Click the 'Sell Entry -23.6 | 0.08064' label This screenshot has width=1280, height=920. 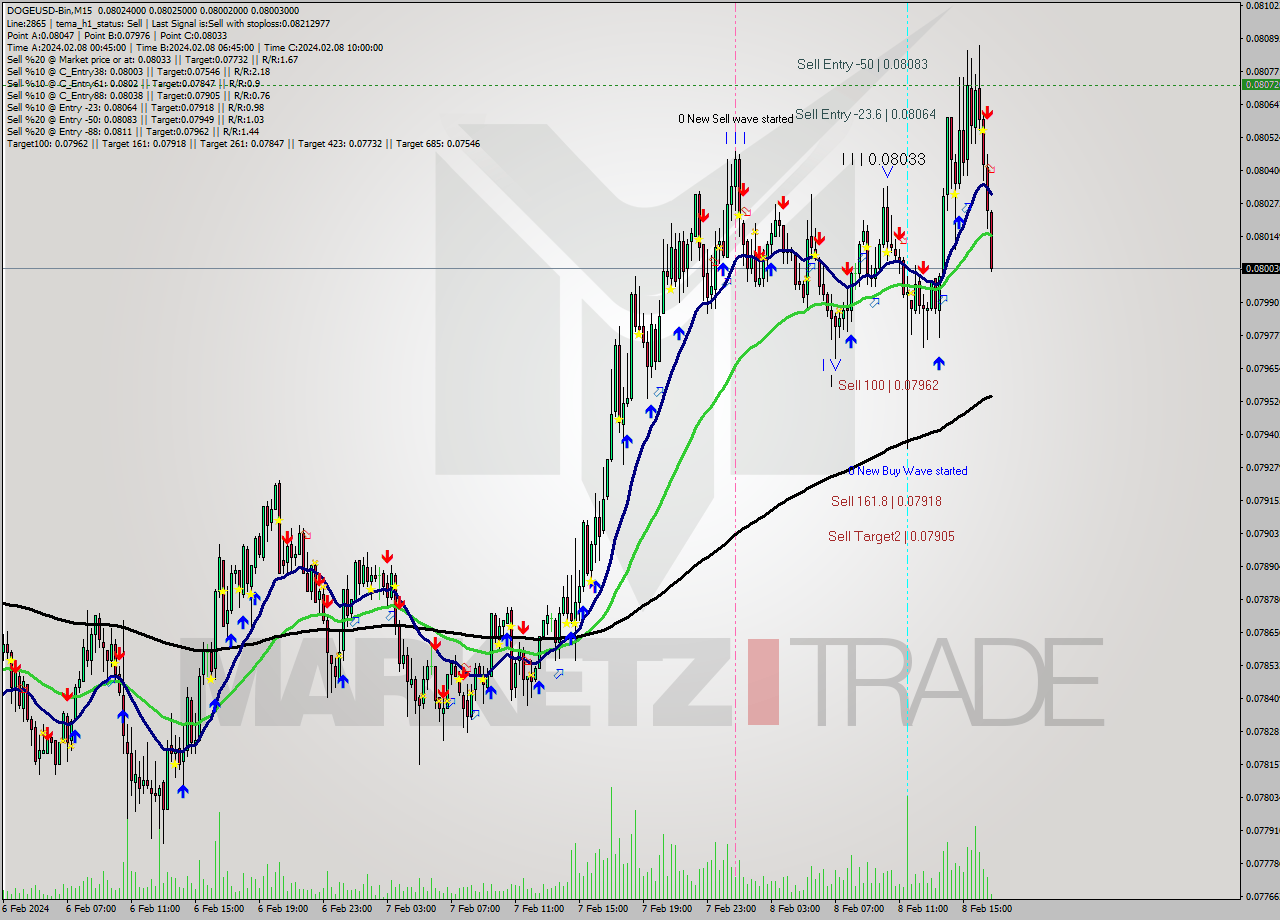click(866, 114)
